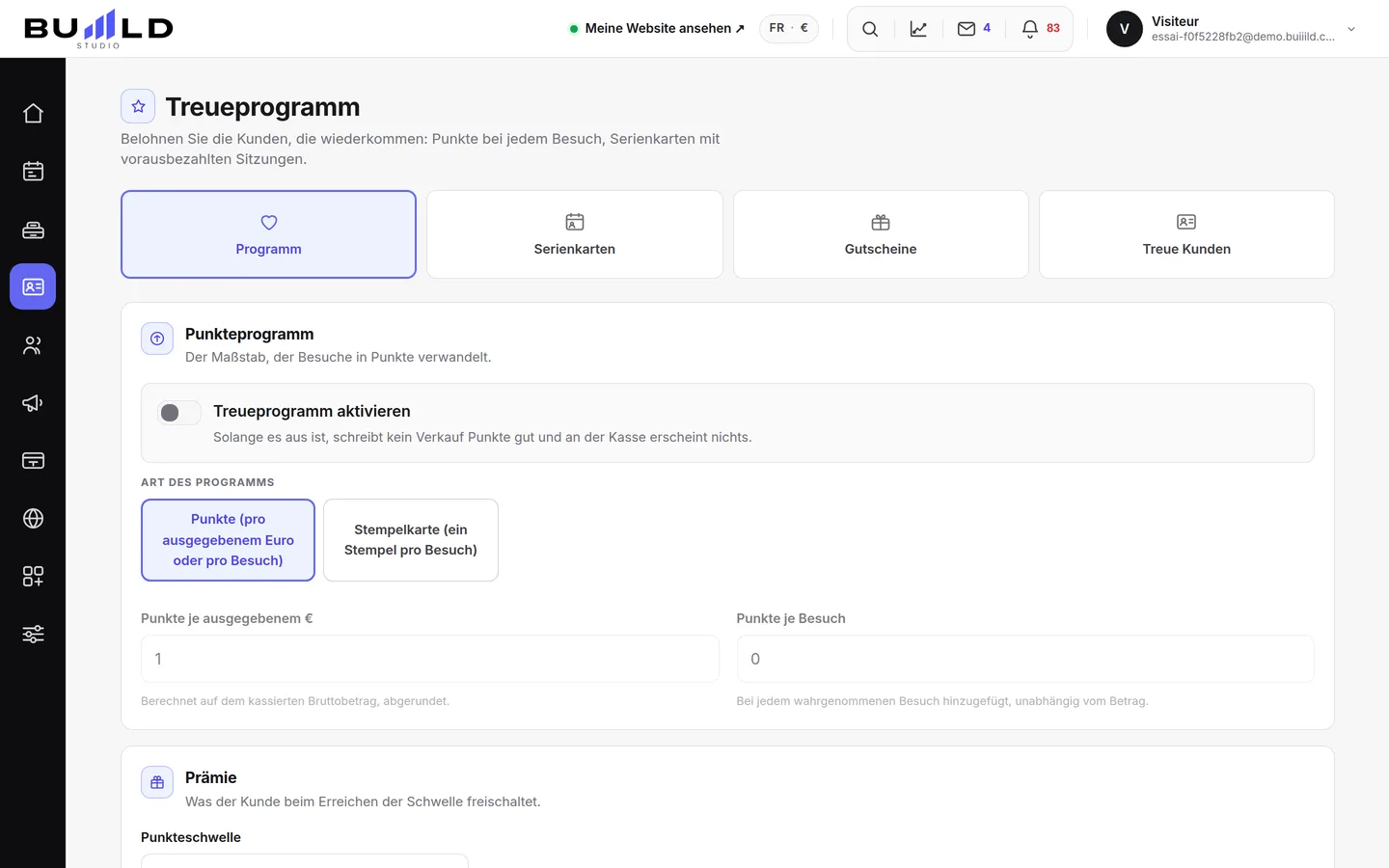
Task: Open the payment card icon in the sidebar
Action: [x=33, y=461]
